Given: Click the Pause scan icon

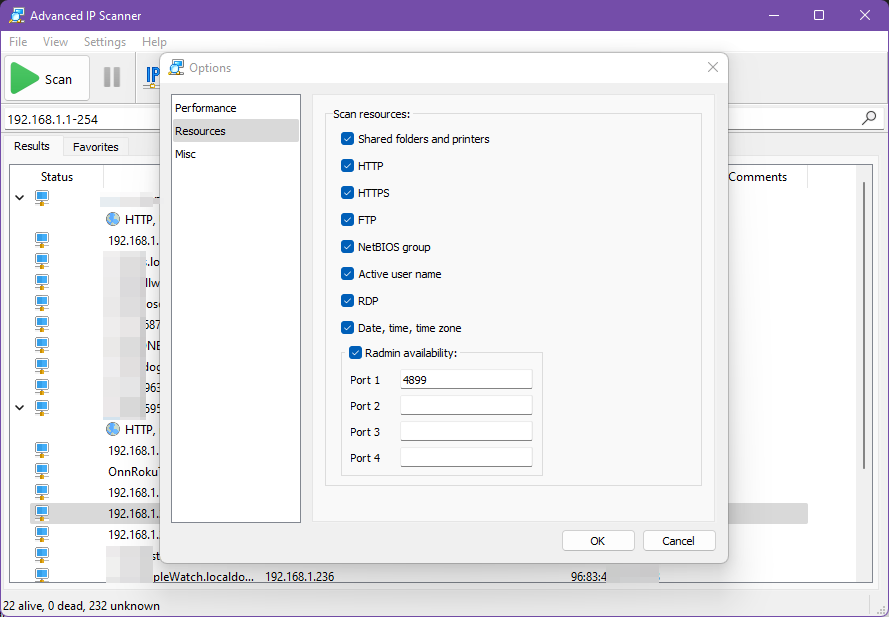Looking at the screenshot, I should coord(112,77).
